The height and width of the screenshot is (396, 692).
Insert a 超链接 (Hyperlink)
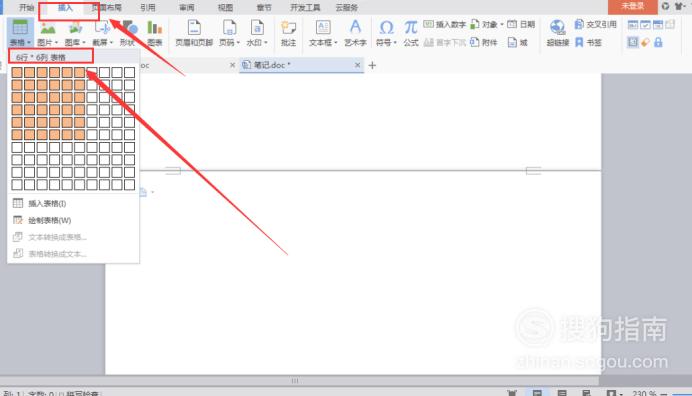pyautogui.click(x=557, y=33)
